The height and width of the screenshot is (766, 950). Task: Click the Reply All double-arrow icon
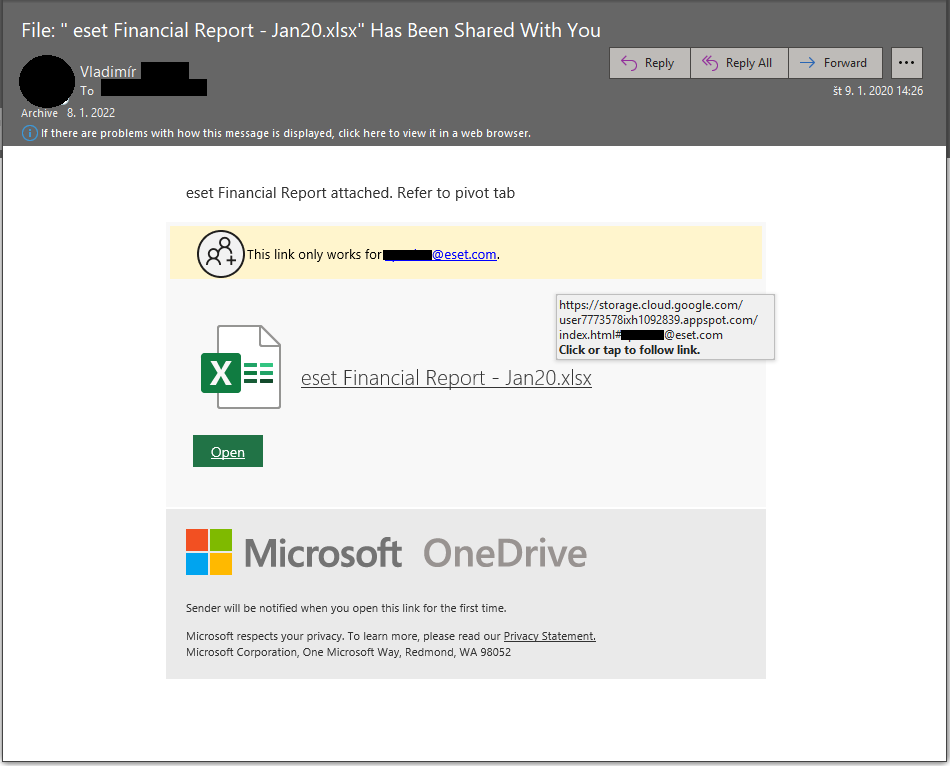[x=710, y=63]
